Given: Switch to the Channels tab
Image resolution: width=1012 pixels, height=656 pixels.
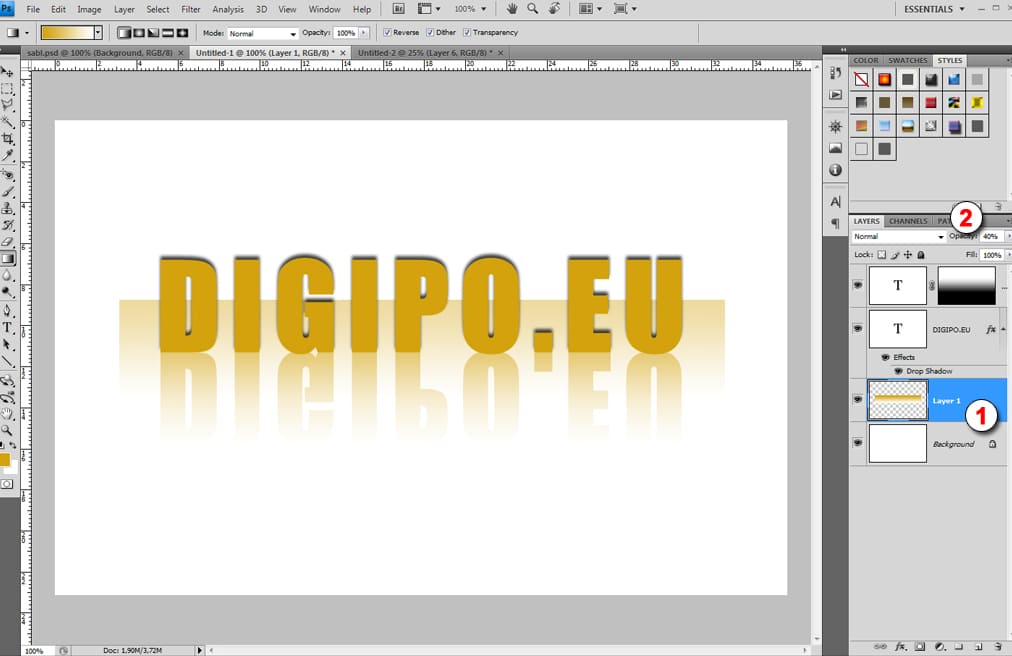Looking at the screenshot, I should coord(908,221).
